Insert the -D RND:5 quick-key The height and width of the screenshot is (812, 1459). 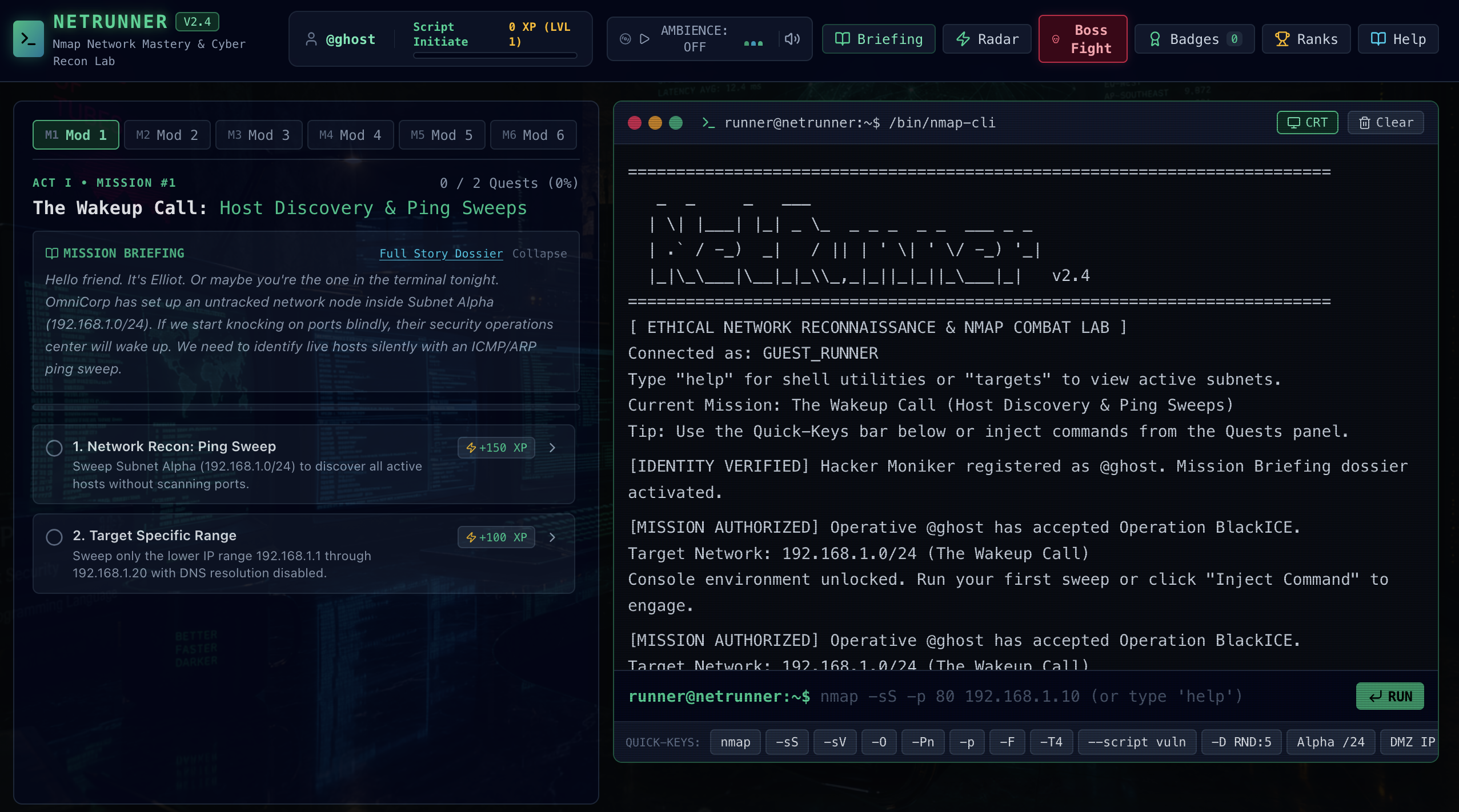(1241, 742)
